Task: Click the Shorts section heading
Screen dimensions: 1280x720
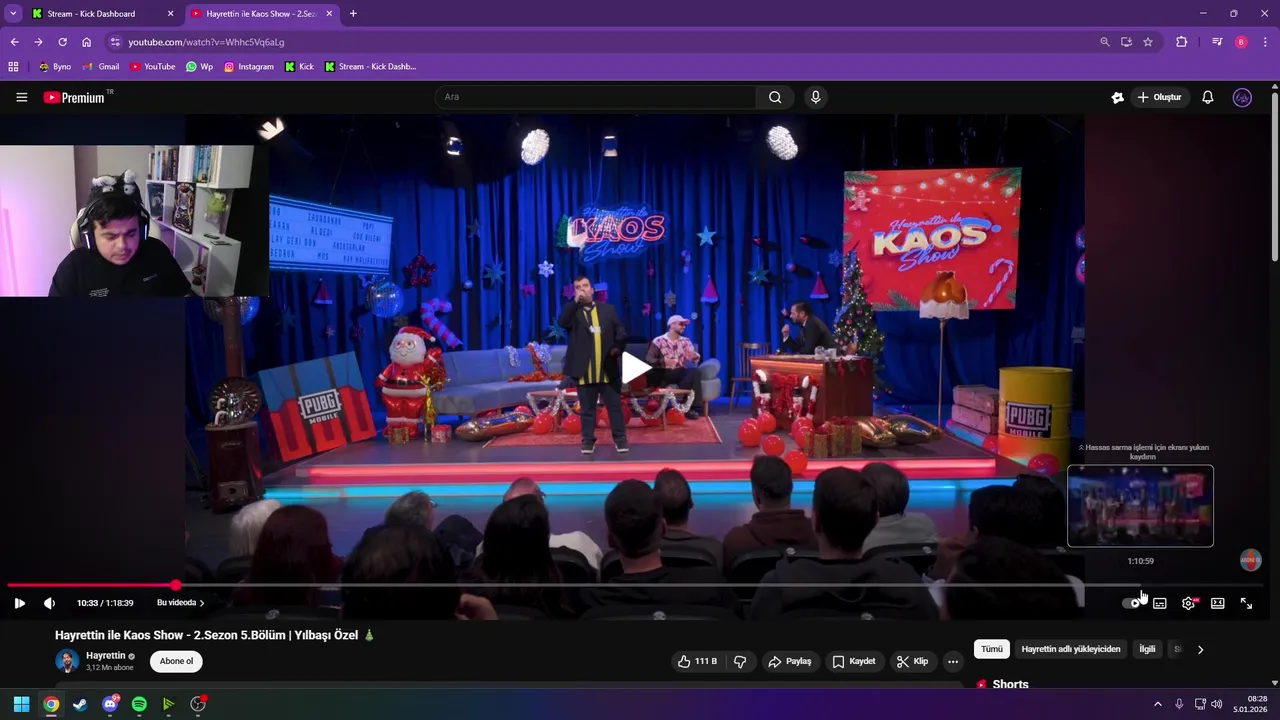Action: [1010, 685]
